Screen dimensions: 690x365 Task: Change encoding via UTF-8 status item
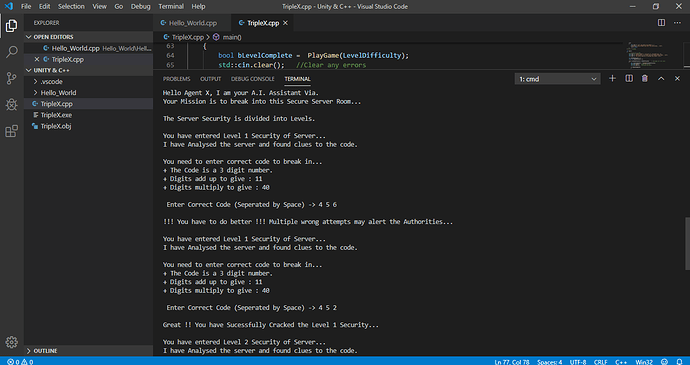(578, 362)
